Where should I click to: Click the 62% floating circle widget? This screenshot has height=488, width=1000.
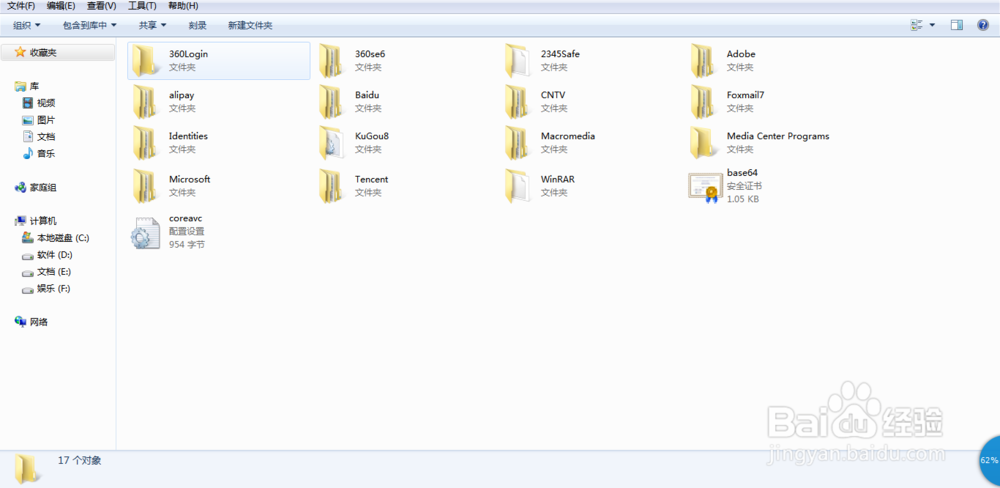pos(989,460)
